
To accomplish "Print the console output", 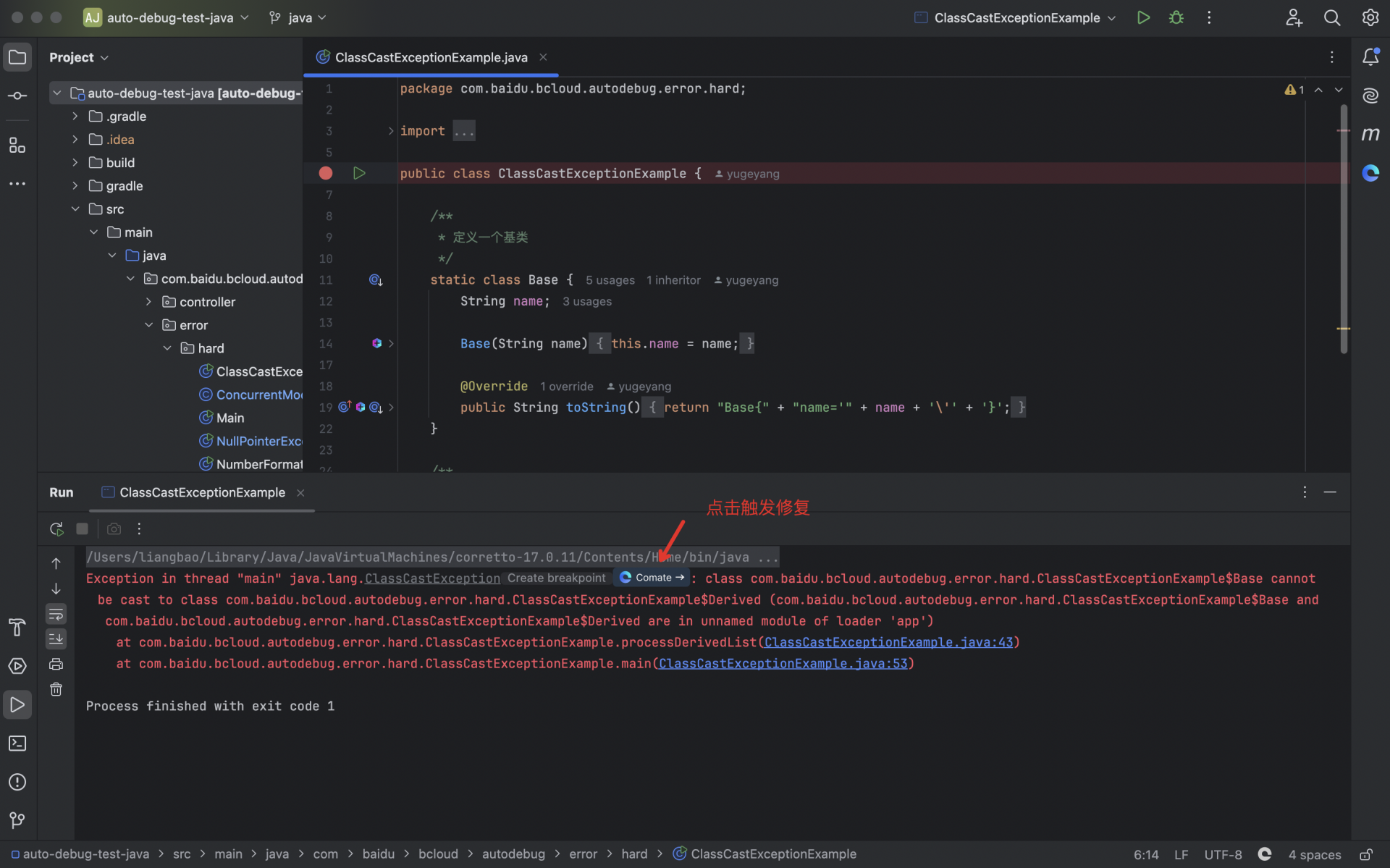I will (x=56, y=665).
